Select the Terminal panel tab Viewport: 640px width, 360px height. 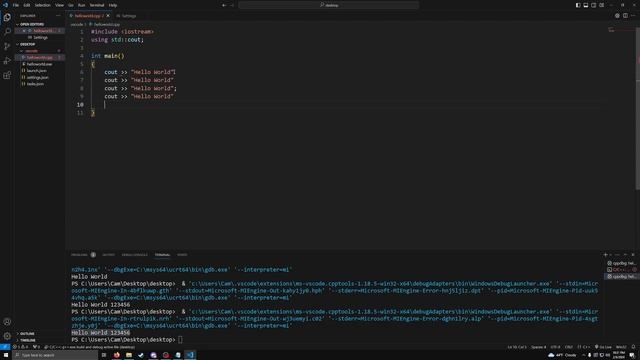[162, 255]
